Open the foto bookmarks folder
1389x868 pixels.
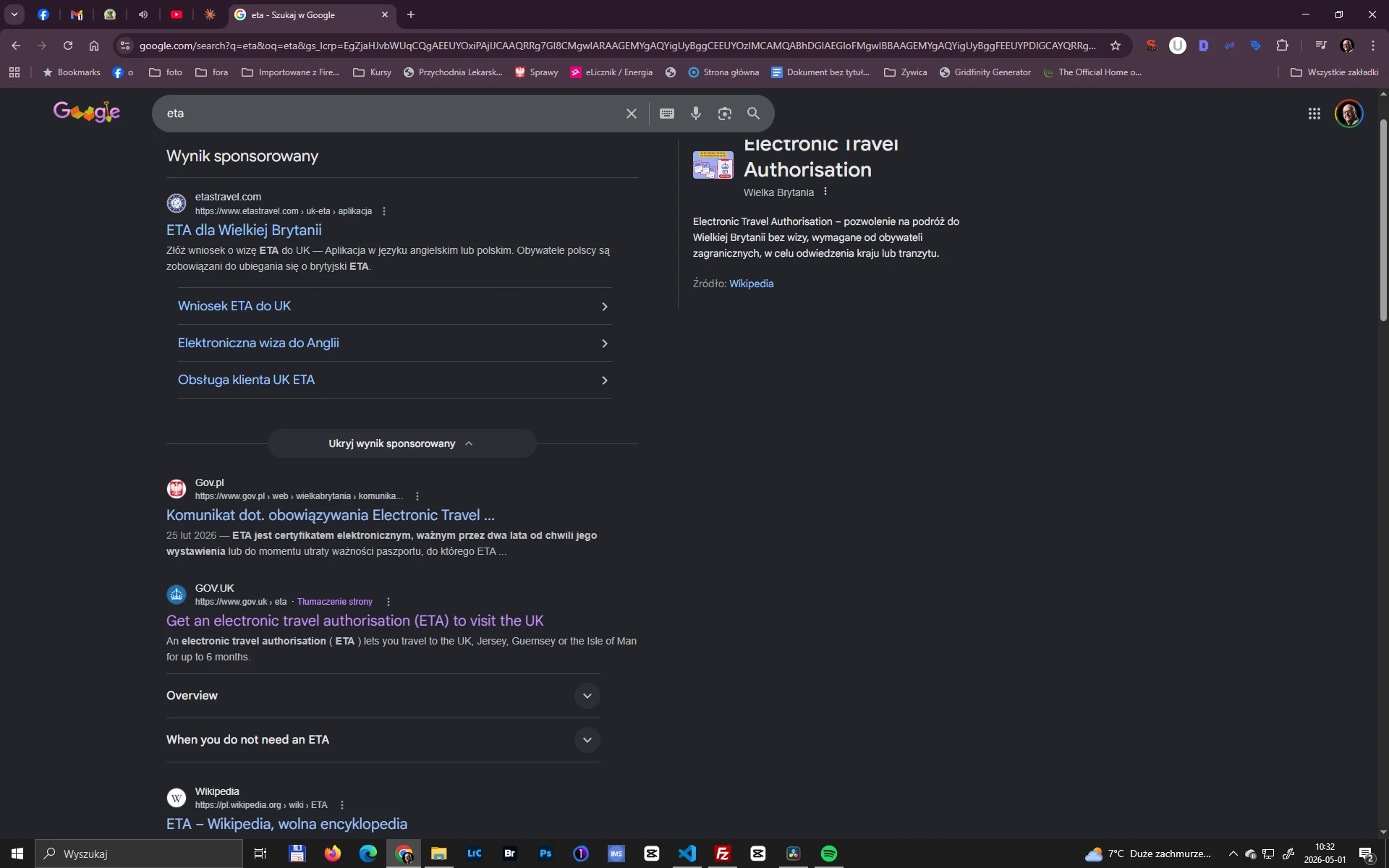coord(166,72)
